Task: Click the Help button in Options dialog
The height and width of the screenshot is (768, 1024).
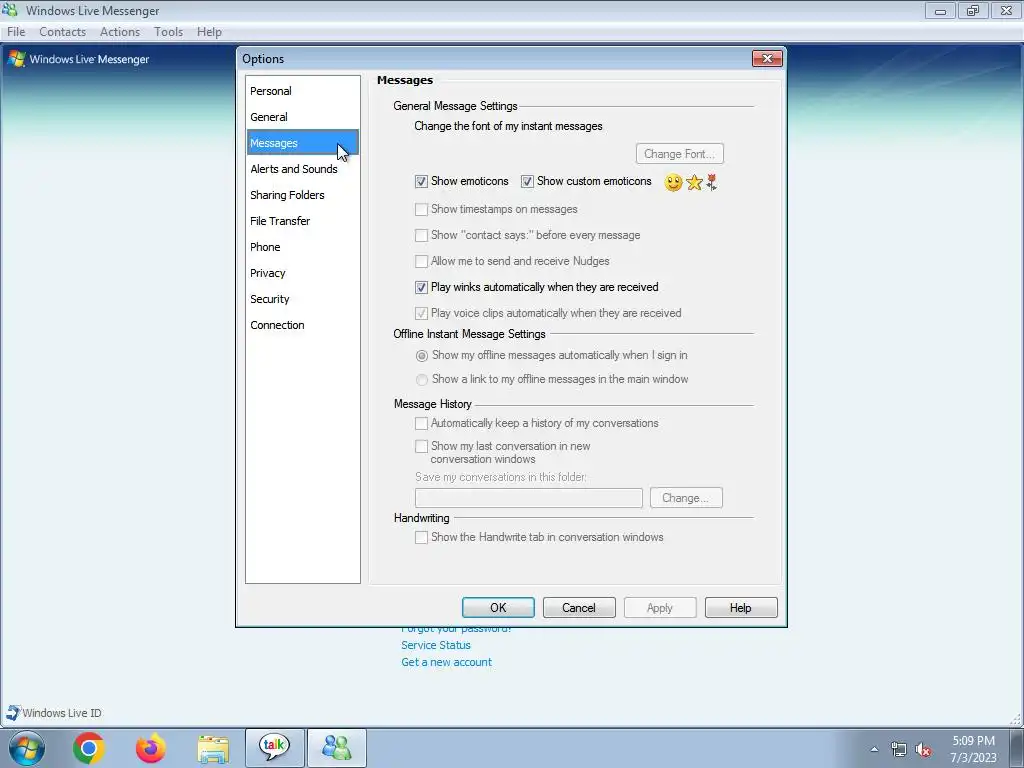Action: pyautogui.click(x=741, y=608)
